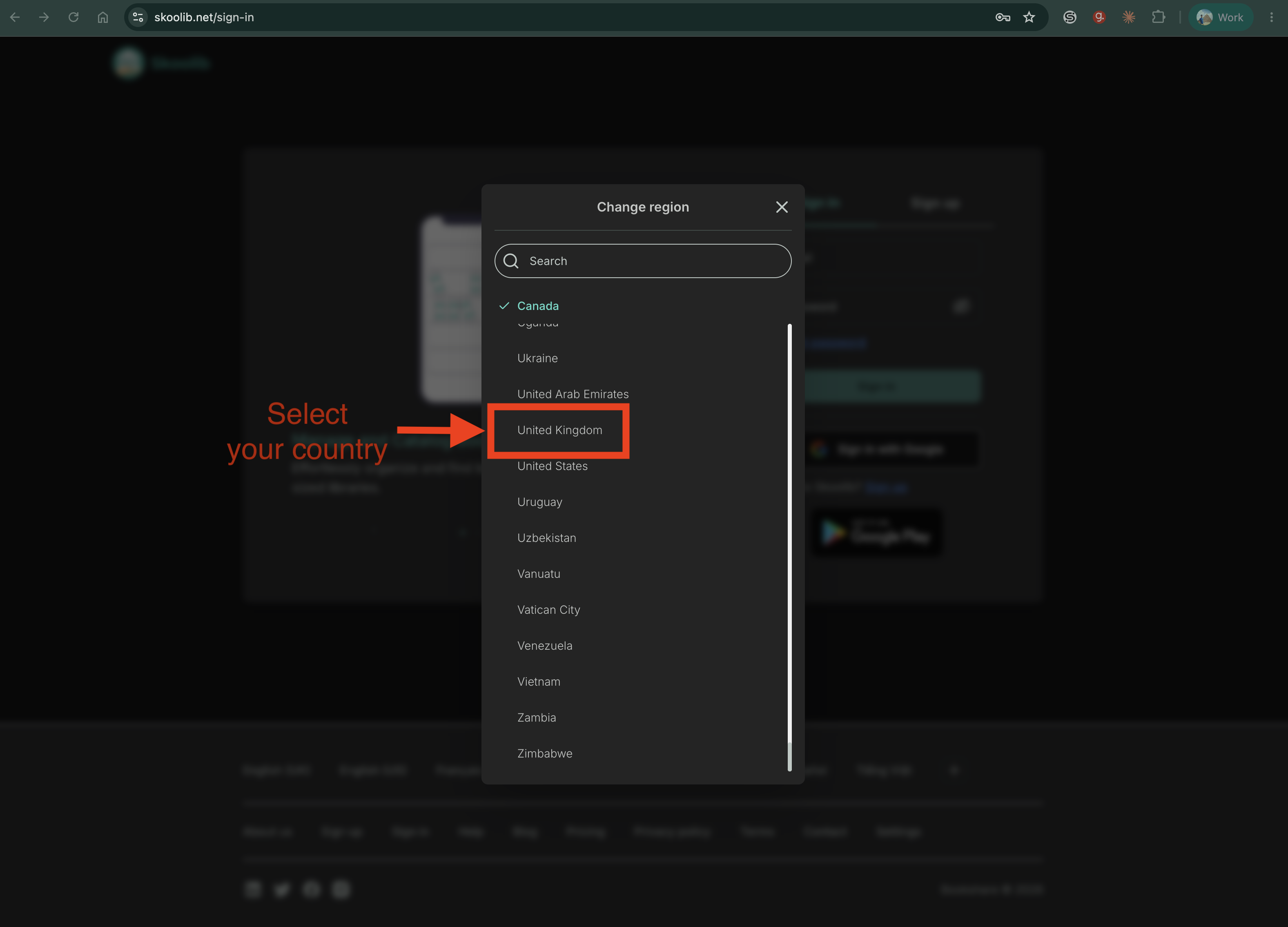This screenshot has width=1288, height=927.
Task: Open the browser three-dot menu
Action: coord(1271,17)
